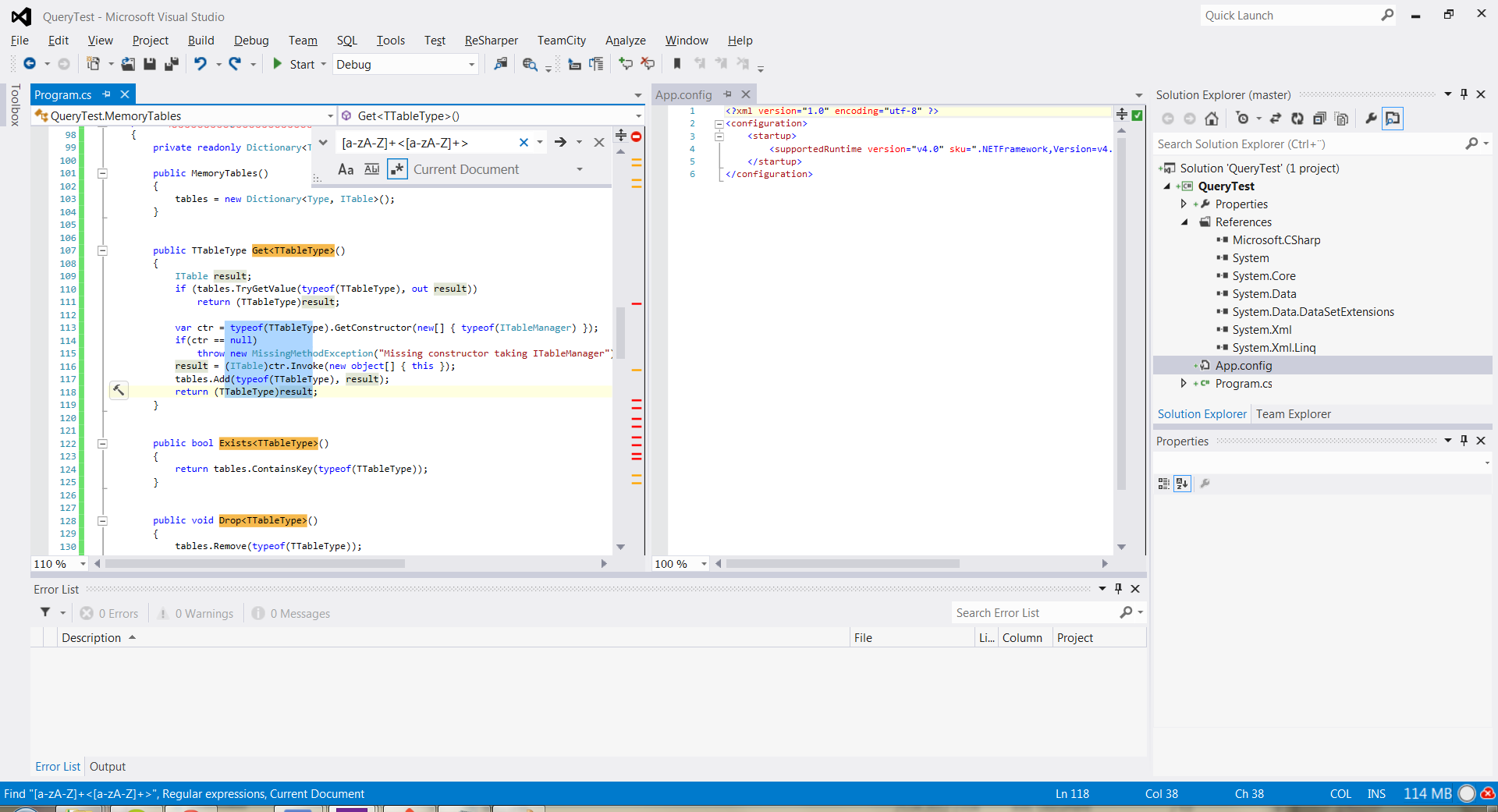
Task: Toggle Preview Selected Items in Solution Explorer
Action: (x=1393, y=119)
